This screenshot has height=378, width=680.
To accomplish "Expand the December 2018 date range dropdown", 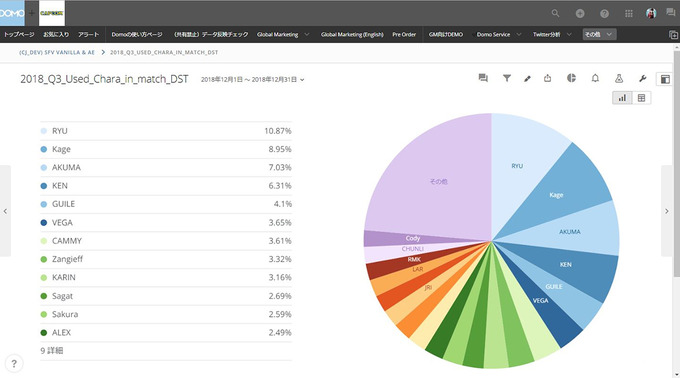I will (252, 79).
